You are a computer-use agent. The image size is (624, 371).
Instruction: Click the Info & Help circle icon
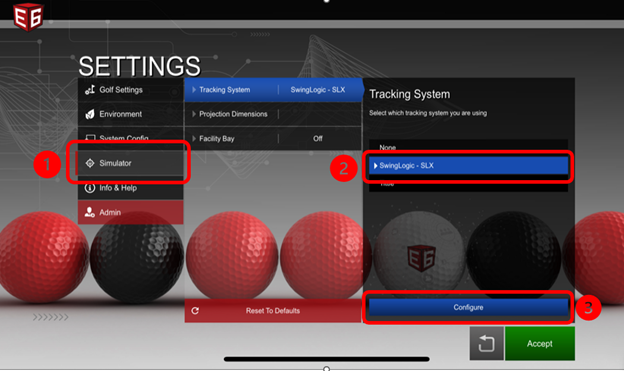pyautogui.click(x=90, y=187)
